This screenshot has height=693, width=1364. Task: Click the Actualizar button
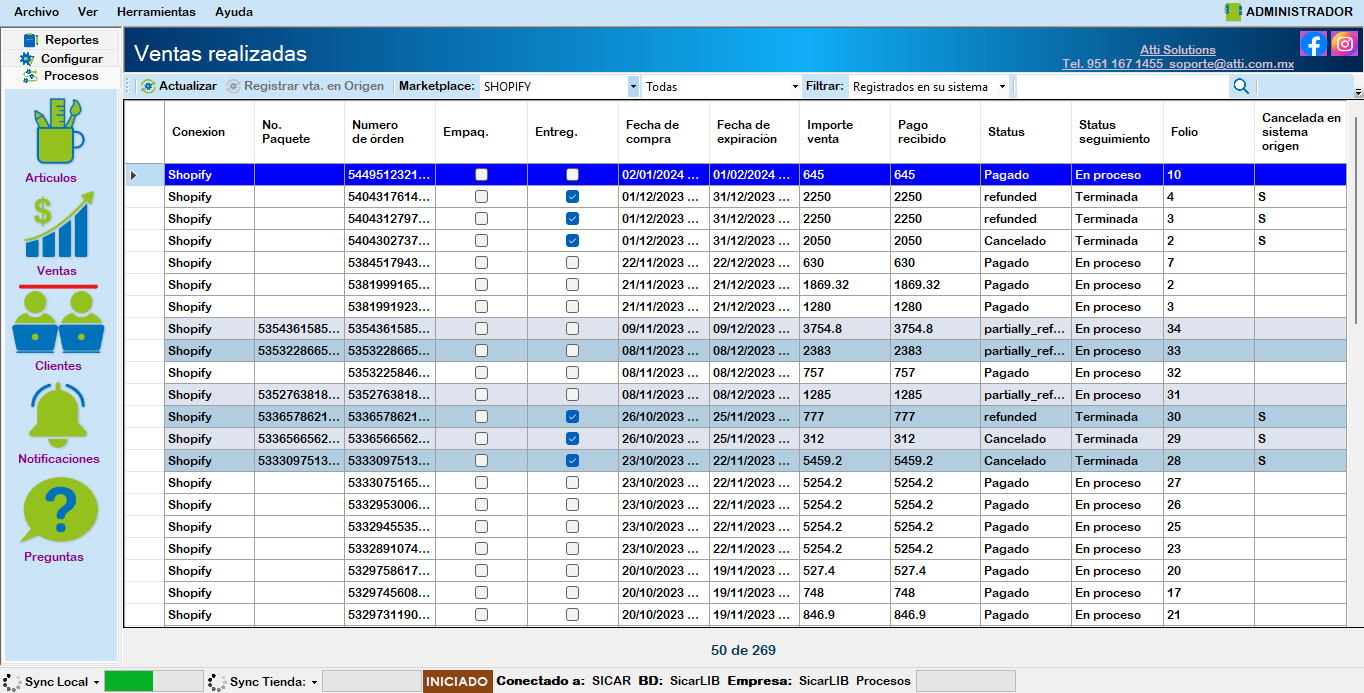tap(179, 86)
